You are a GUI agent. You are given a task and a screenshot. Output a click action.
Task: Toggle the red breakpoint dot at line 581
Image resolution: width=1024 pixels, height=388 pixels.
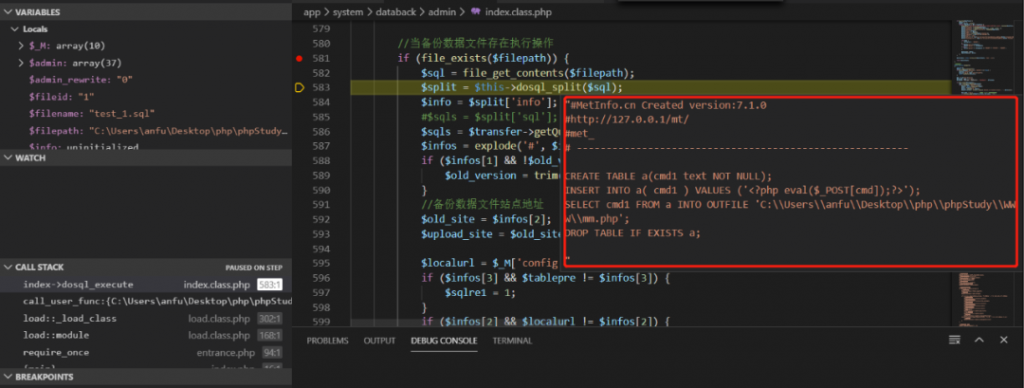(299, 58)
